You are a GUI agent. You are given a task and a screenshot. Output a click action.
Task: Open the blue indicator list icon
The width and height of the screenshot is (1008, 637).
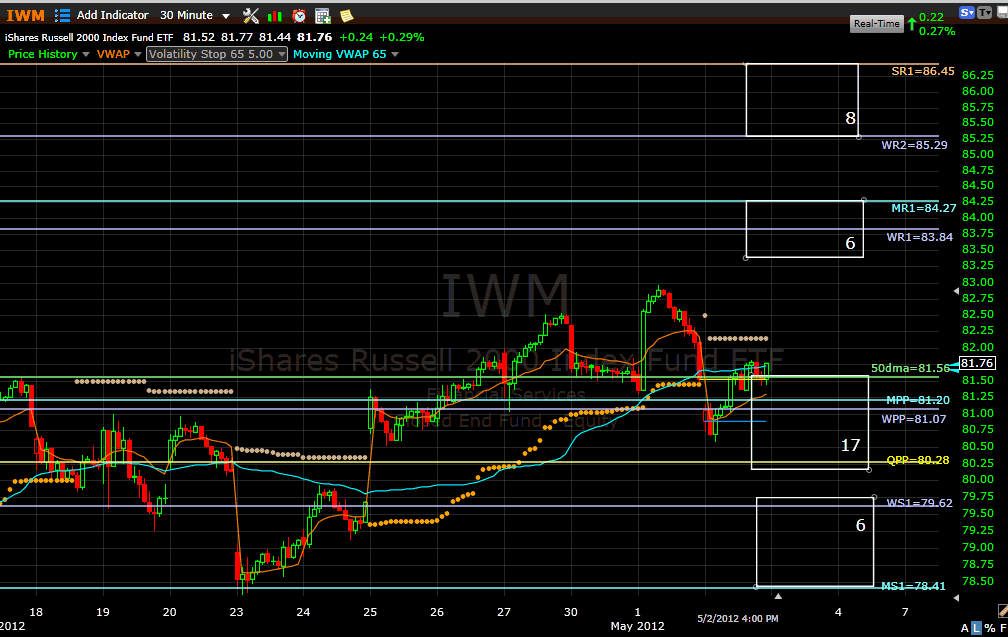(62, 15)
